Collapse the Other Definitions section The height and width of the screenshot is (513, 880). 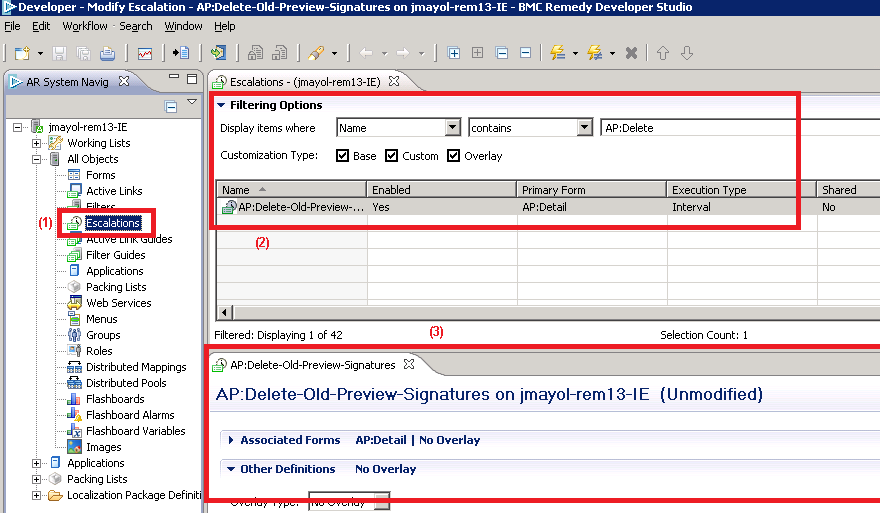(x=231, y=469)
